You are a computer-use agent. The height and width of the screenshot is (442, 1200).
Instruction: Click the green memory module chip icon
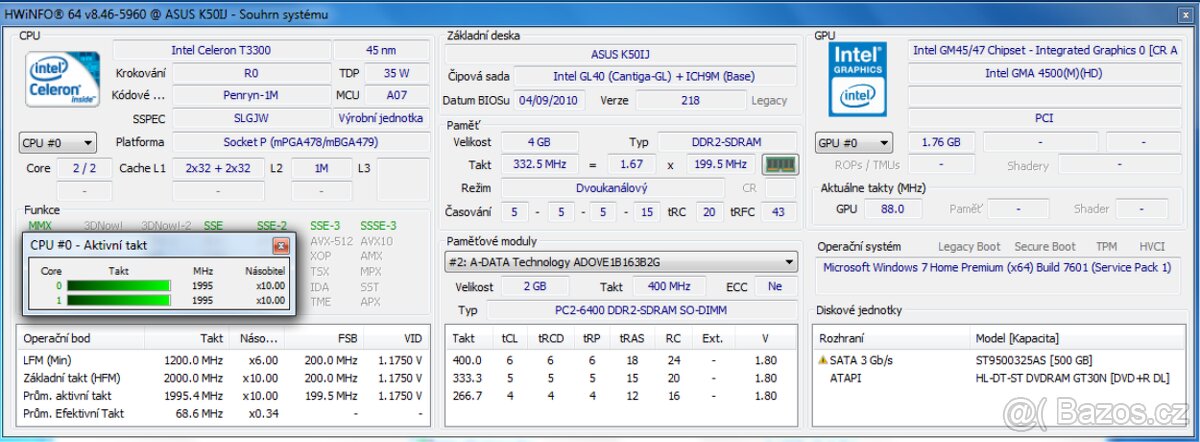[x=780, y=164]
